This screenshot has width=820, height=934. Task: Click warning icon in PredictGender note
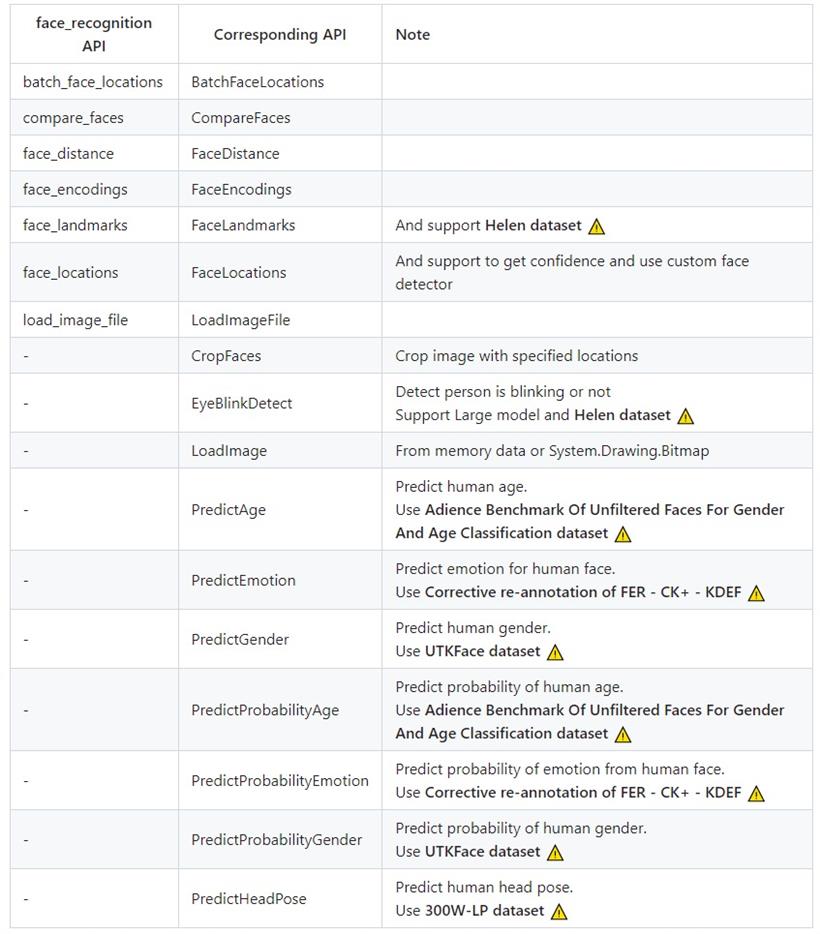pyautogui.click(x=555, y=652)
